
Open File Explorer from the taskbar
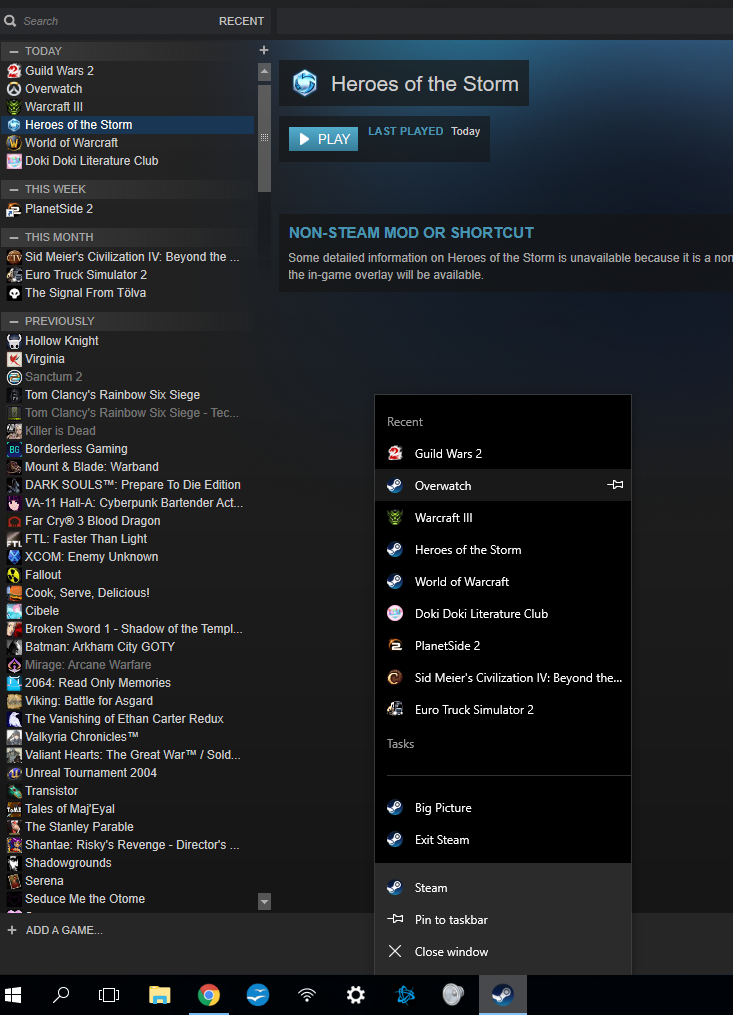pos(159,994)
